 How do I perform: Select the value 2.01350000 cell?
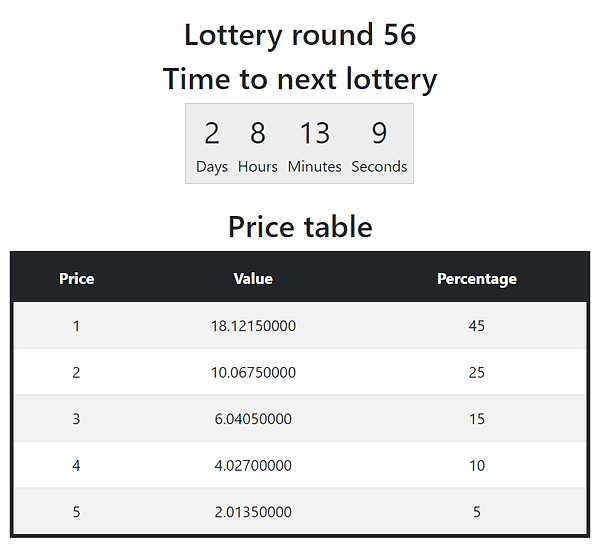253,512
